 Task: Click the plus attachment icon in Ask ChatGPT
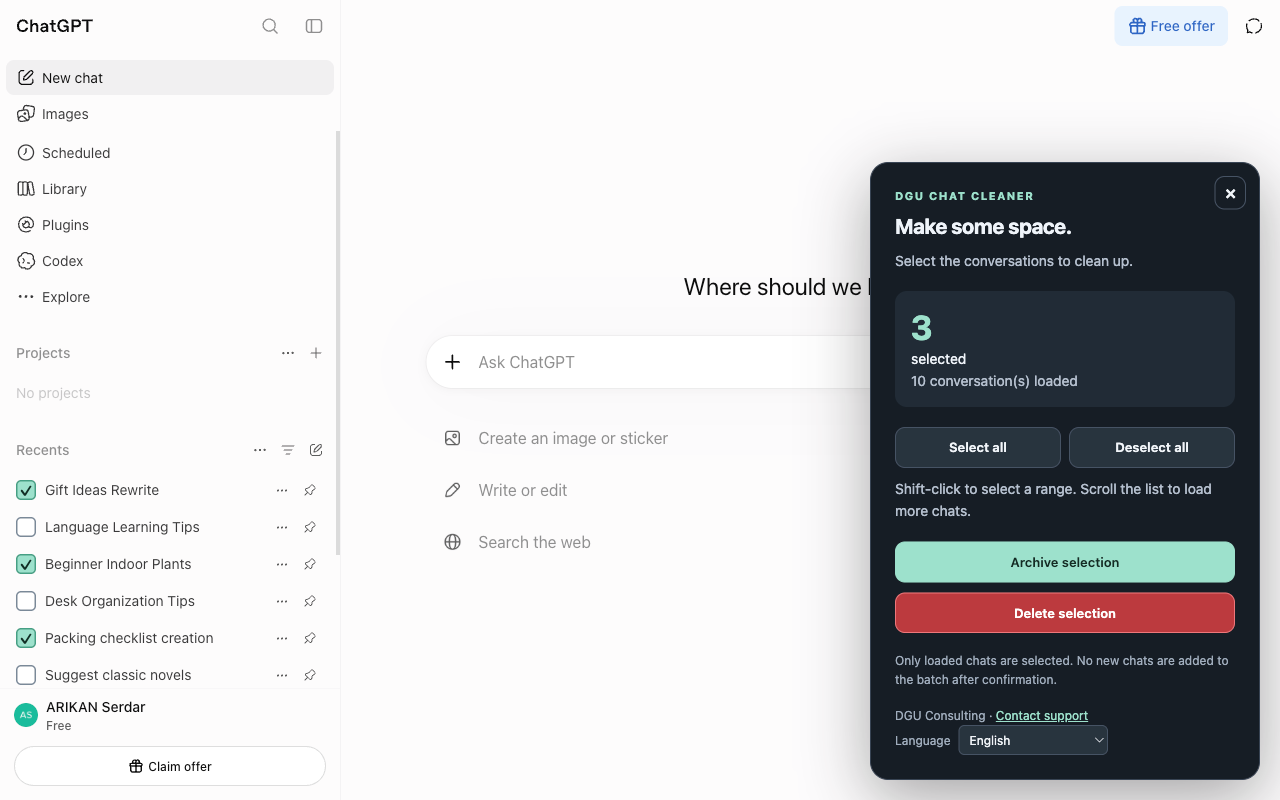[453, 362]
